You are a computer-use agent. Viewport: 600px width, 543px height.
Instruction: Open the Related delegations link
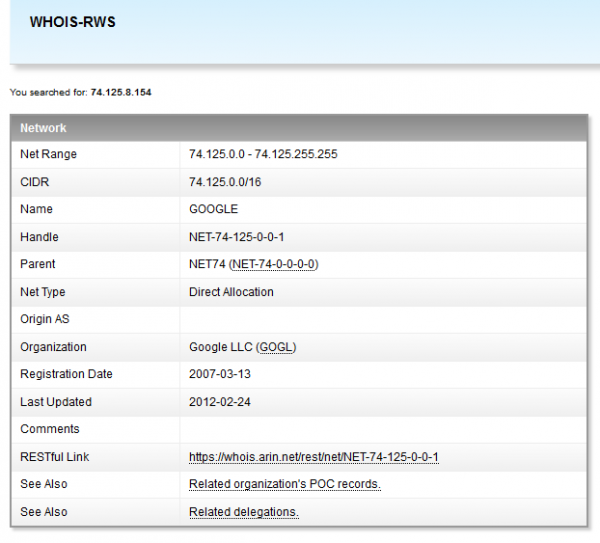click(244, 513)
